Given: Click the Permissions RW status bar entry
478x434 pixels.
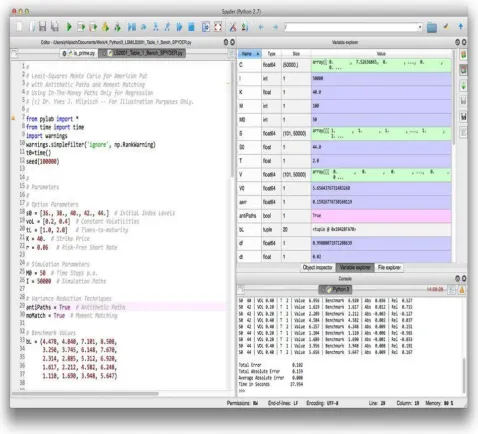Looking at the screenshot, I should click(x=242, y=403).
